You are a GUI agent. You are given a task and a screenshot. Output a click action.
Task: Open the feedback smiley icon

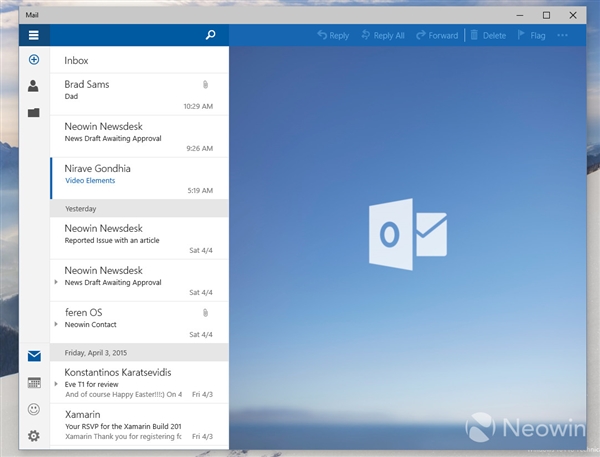click(x=33, y=409)
